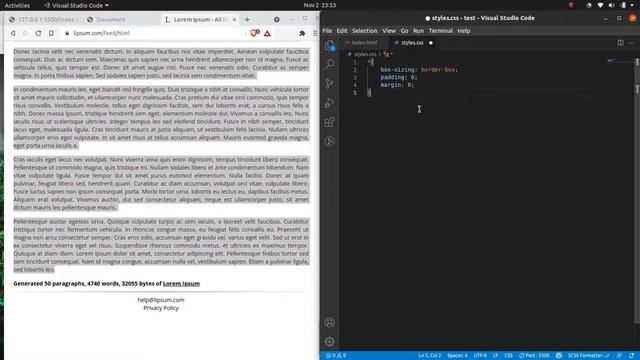The image size is (640, 360).
Task: Open the File menu in VS Code
Action: coord(327,31)
